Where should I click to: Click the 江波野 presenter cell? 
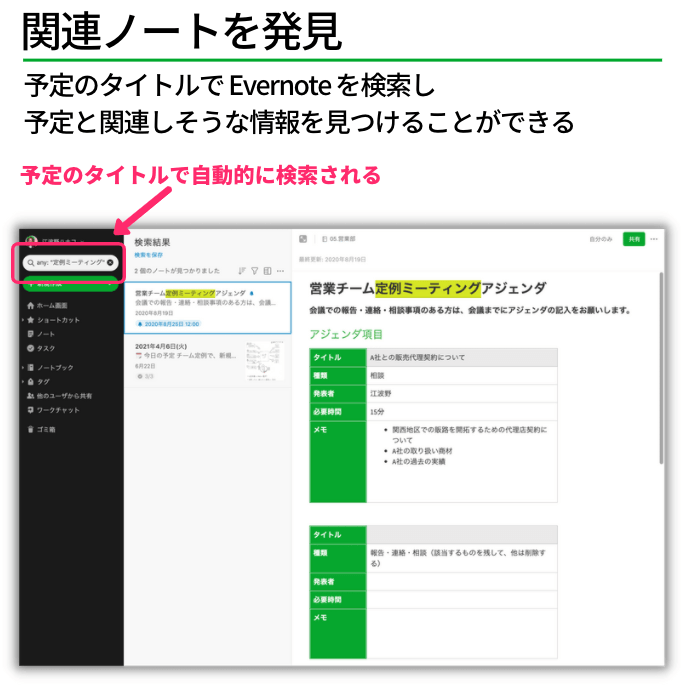(462, 394)
